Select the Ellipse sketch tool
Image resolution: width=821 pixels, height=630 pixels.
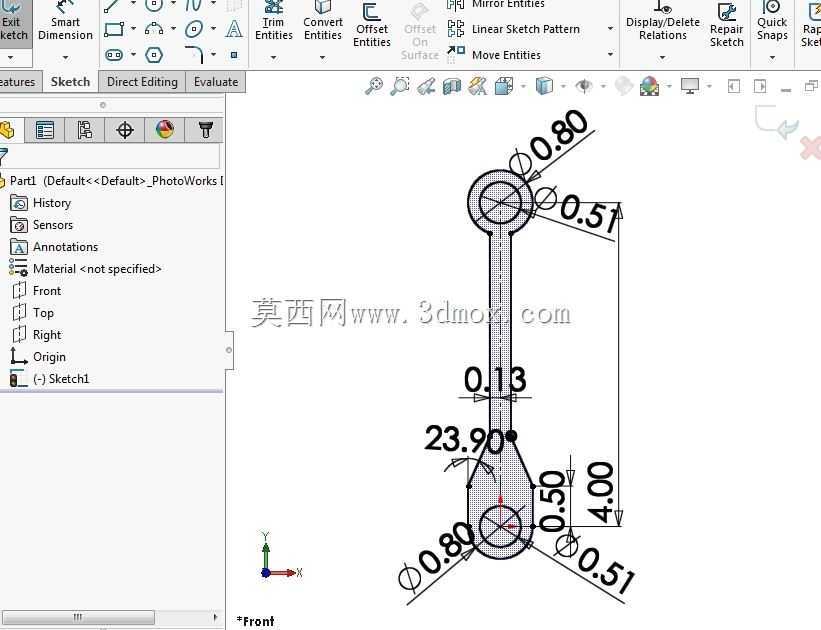click(194, 29)
